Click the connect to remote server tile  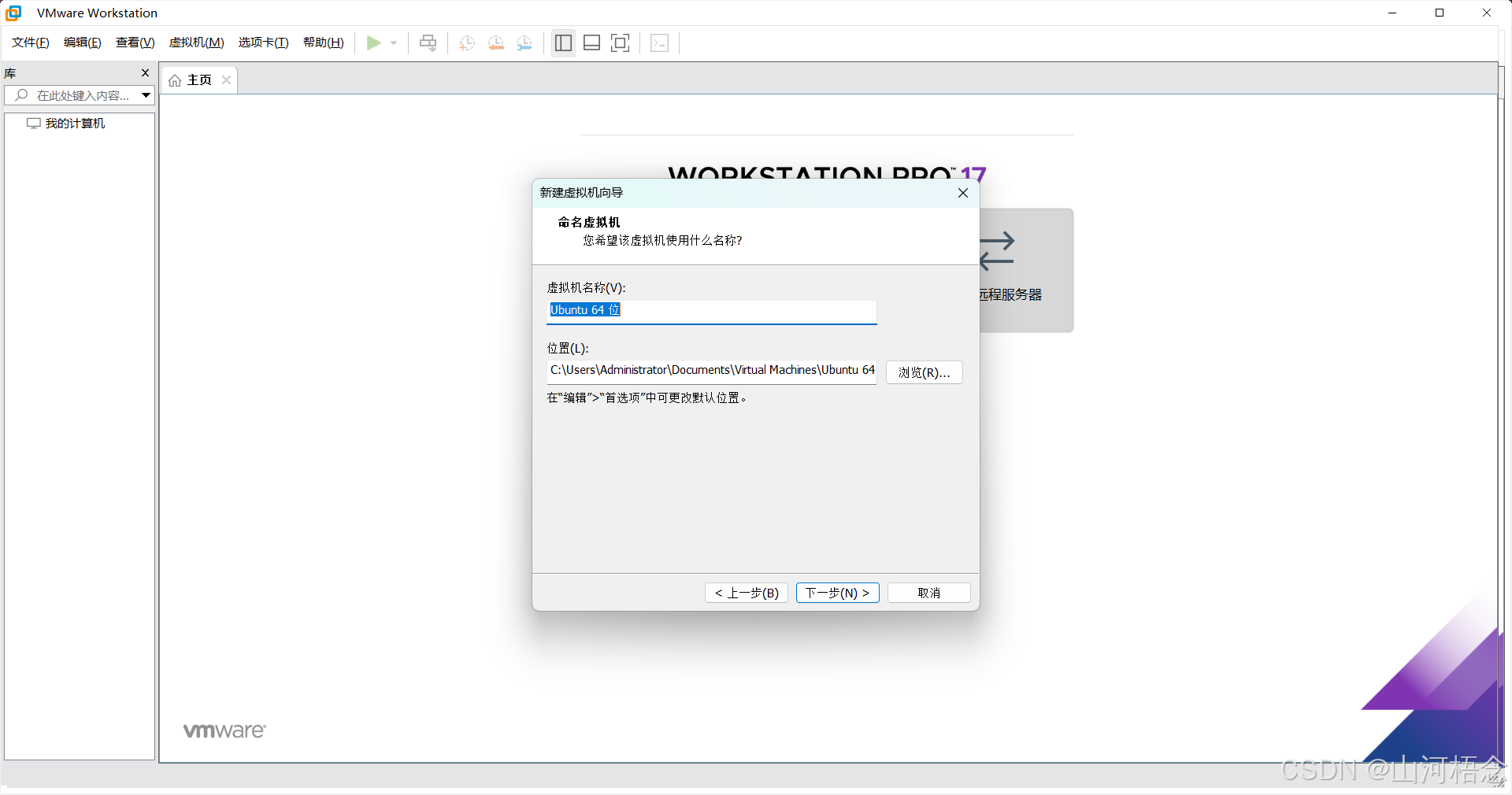click(x=1026, y=270)
